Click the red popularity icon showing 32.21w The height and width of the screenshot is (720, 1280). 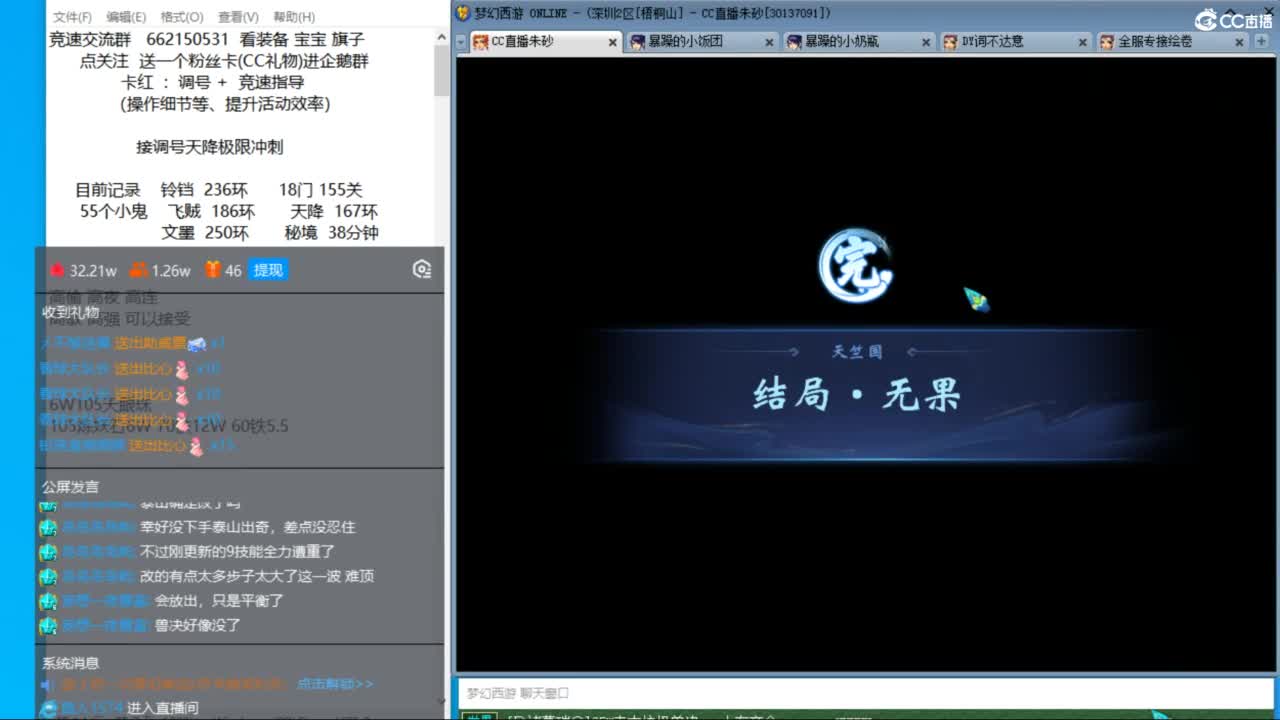[57, 270]
